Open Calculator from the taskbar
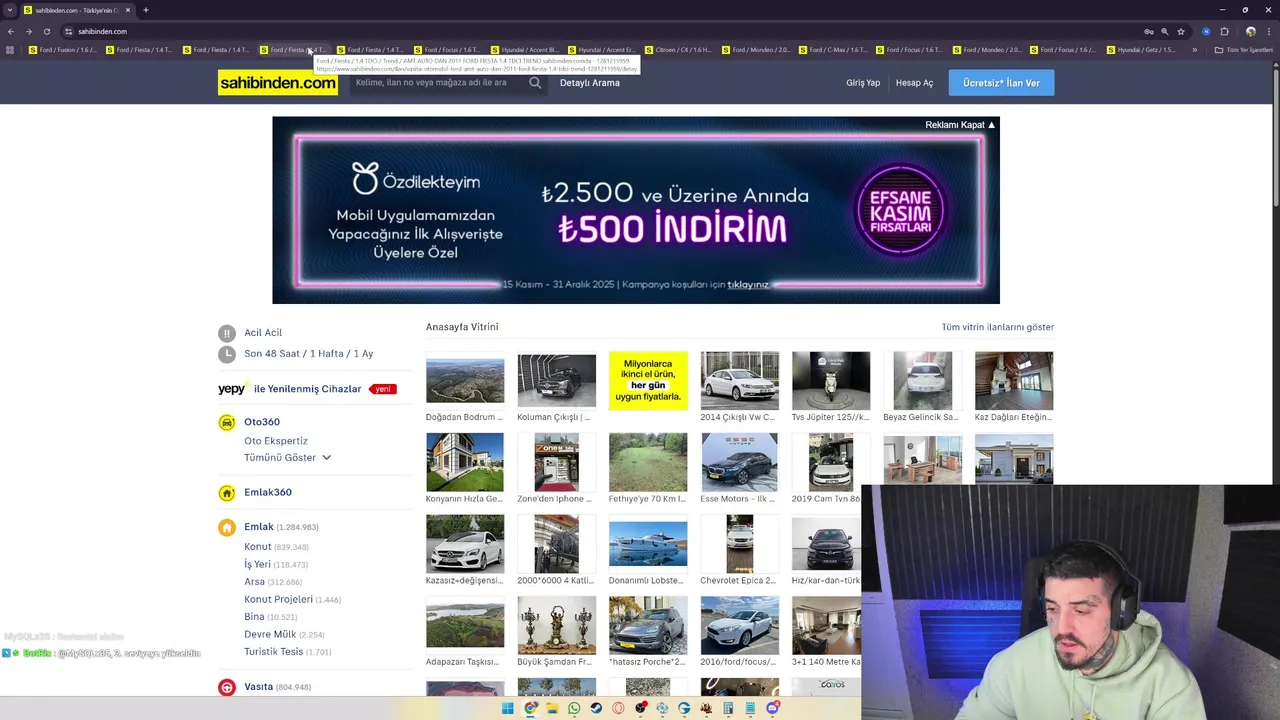Image resolution: width=1280 pixels, height=720 pixels. pyautogui.click(x=728, y=708)
